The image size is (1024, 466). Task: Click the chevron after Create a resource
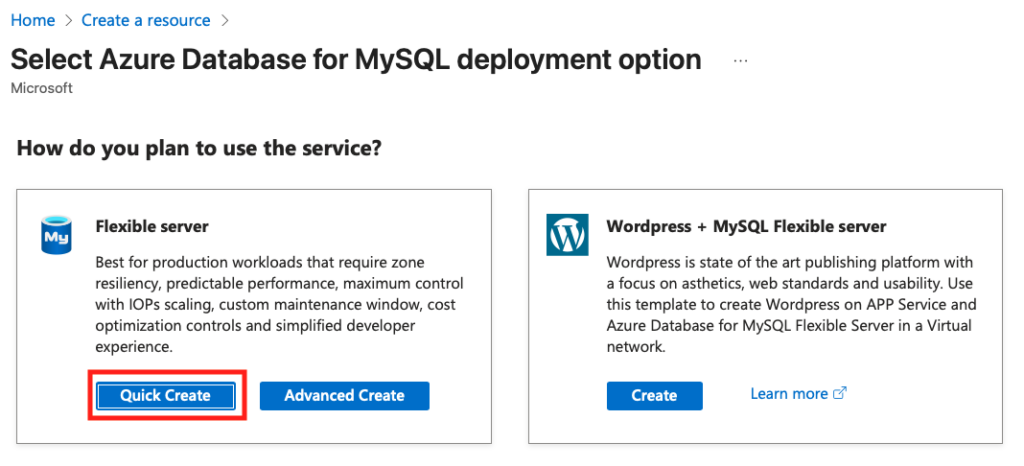click(x=225, y=21)
